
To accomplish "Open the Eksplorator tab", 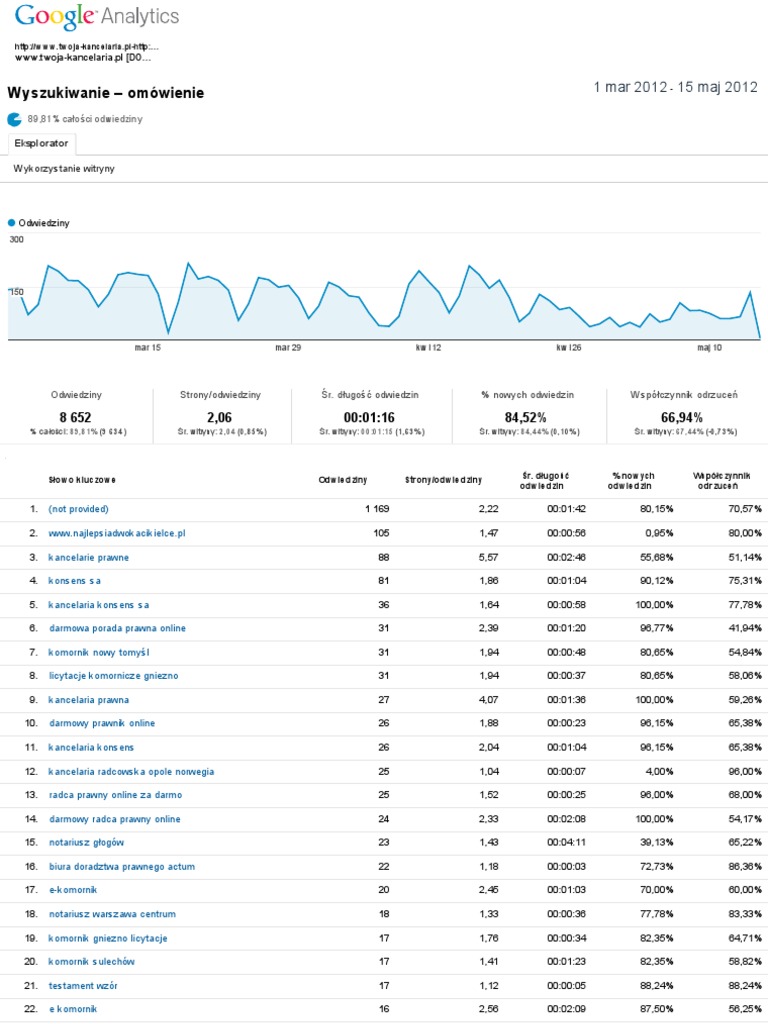I will 41,144.
